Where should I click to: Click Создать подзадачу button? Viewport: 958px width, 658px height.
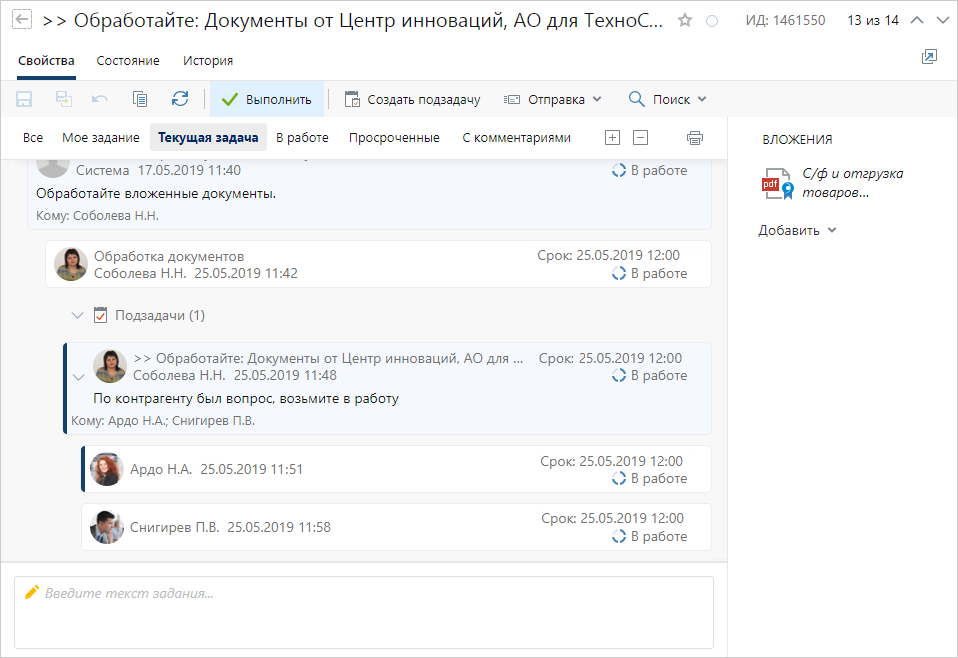[x=412, y=99]
